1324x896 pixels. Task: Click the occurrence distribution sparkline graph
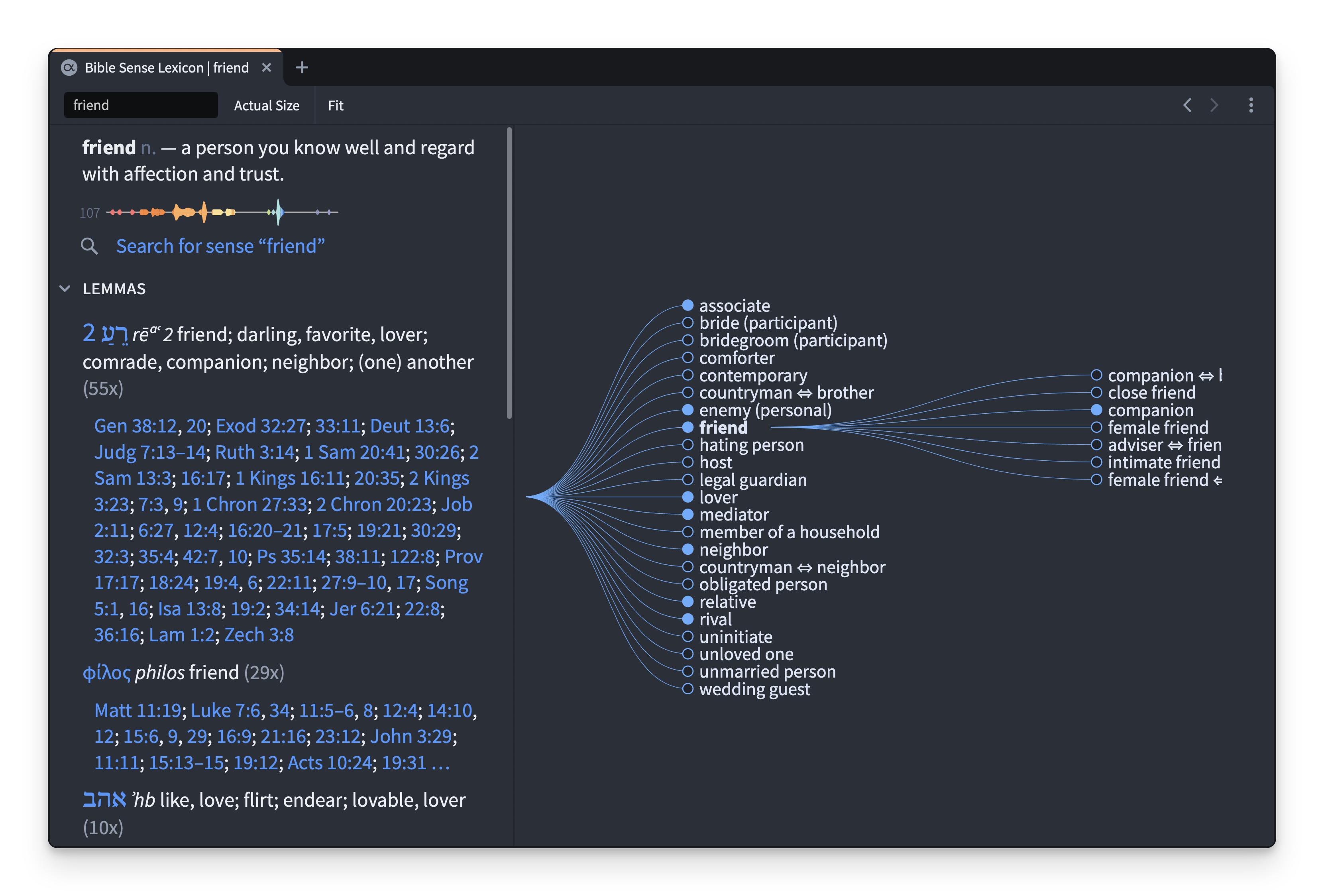[222, 212]
